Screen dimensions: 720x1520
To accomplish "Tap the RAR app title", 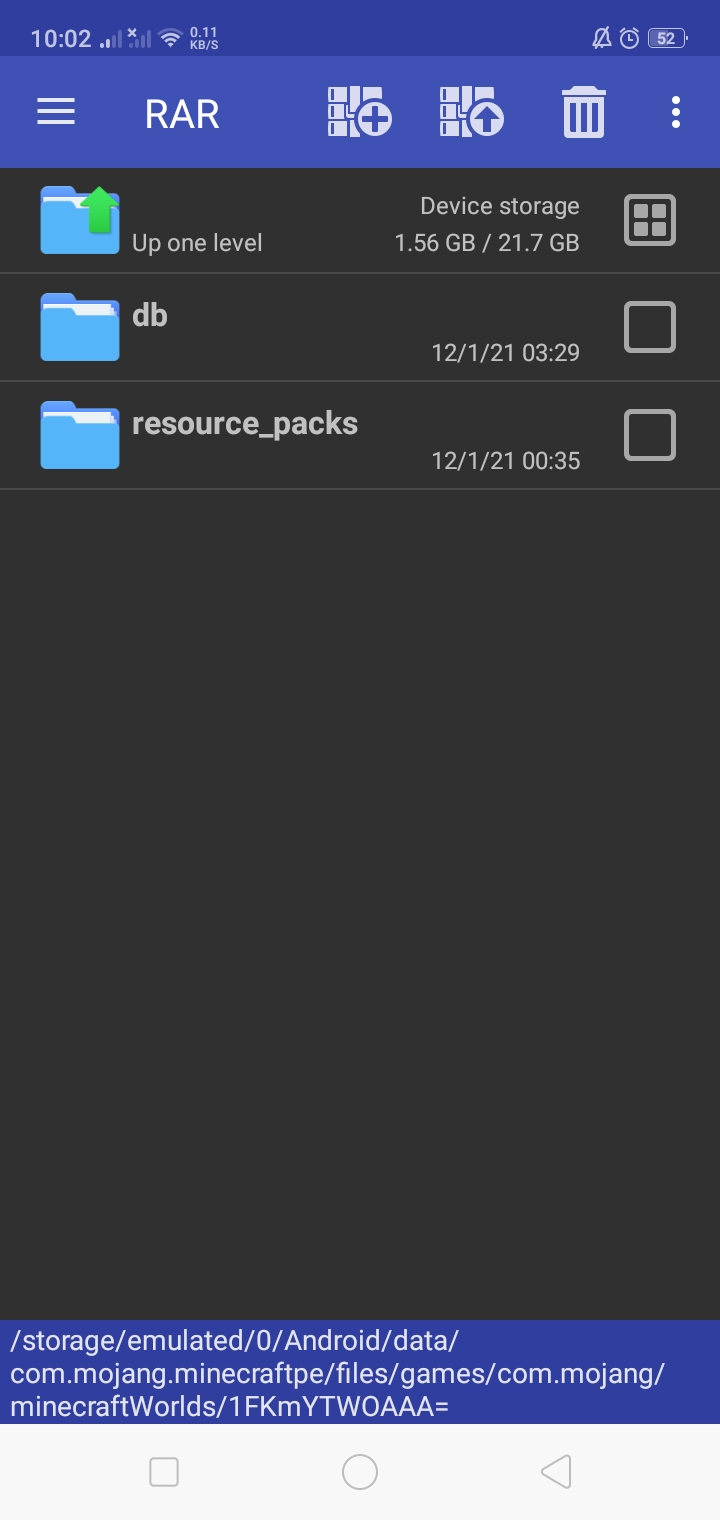I will pos(182,114).
